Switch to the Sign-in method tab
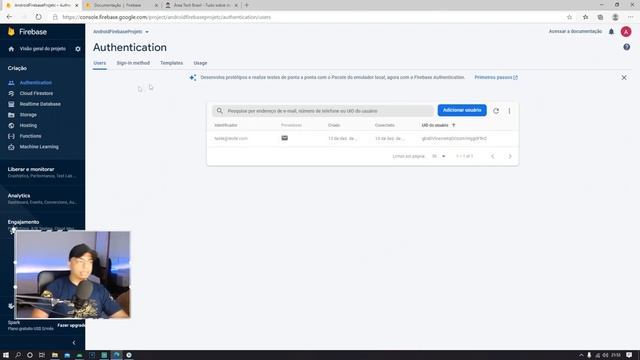Viewport: 640px width, 360px height. 133,63
